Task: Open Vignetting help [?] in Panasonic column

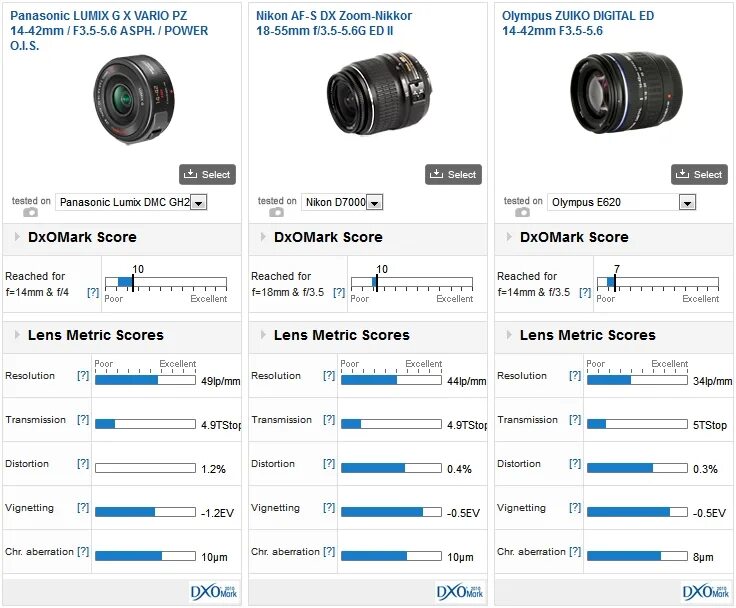Action: 83,508
